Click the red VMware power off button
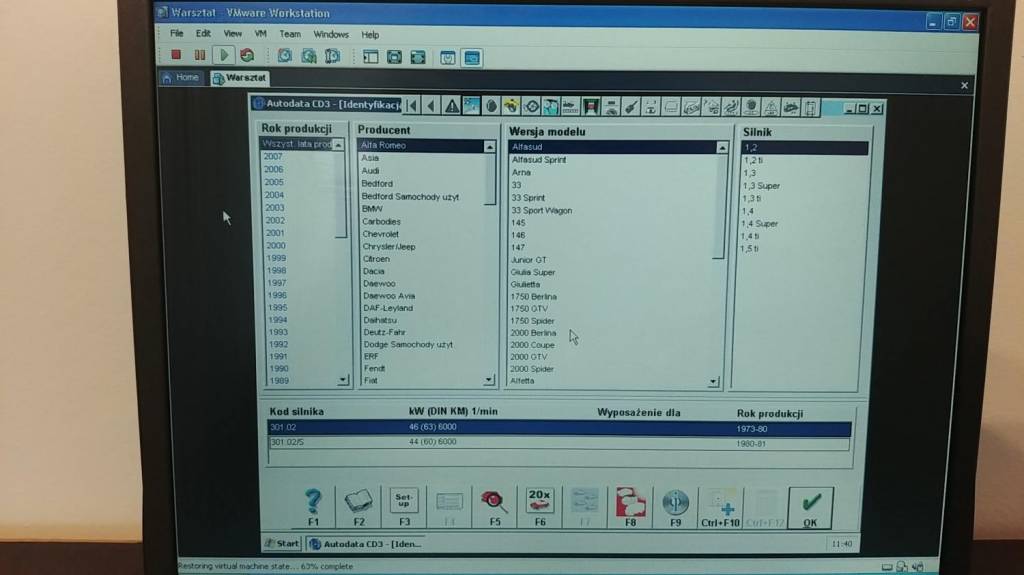 coord(176,56)
